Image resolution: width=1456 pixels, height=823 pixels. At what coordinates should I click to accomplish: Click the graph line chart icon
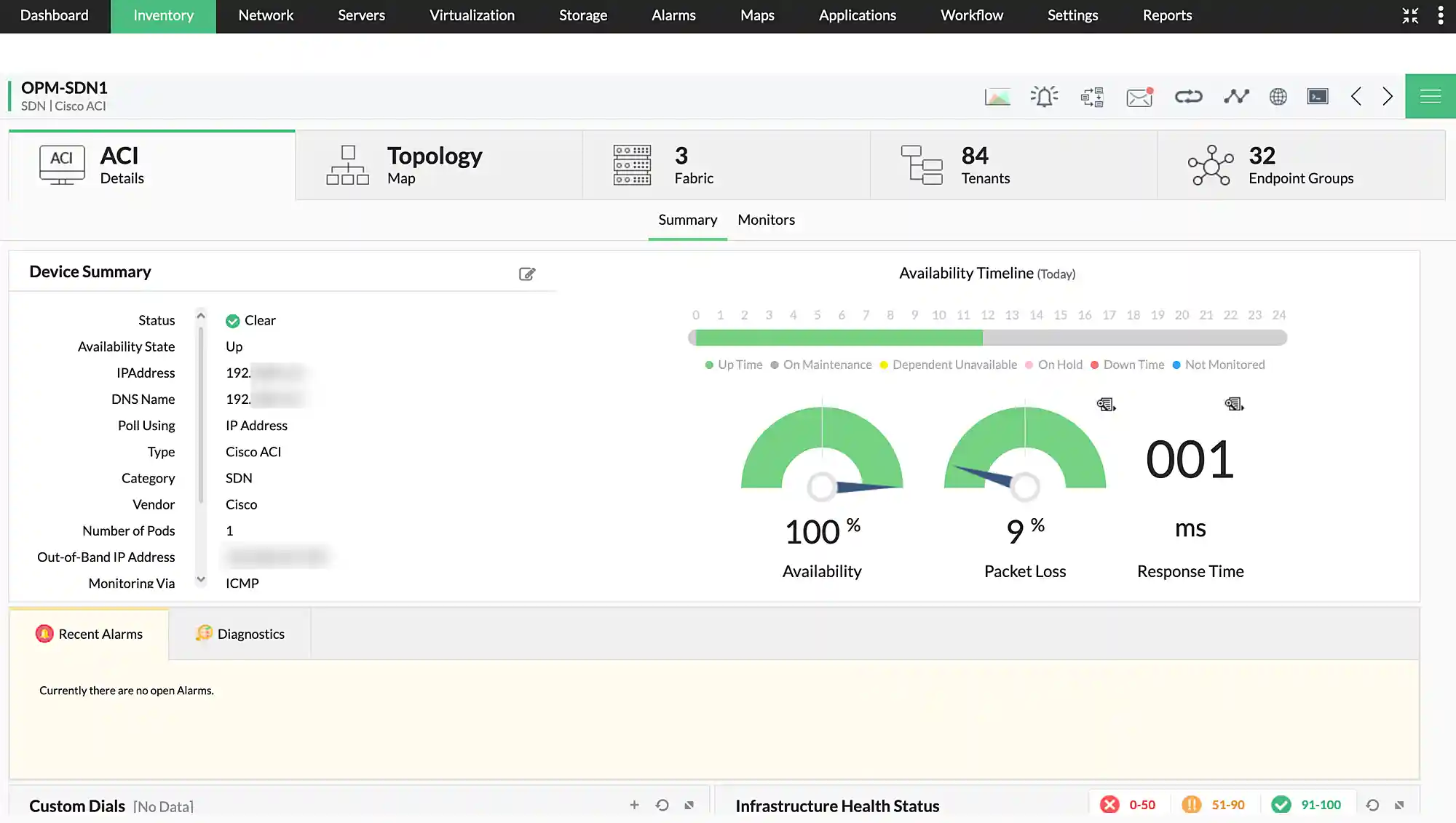pos(1235,96)
